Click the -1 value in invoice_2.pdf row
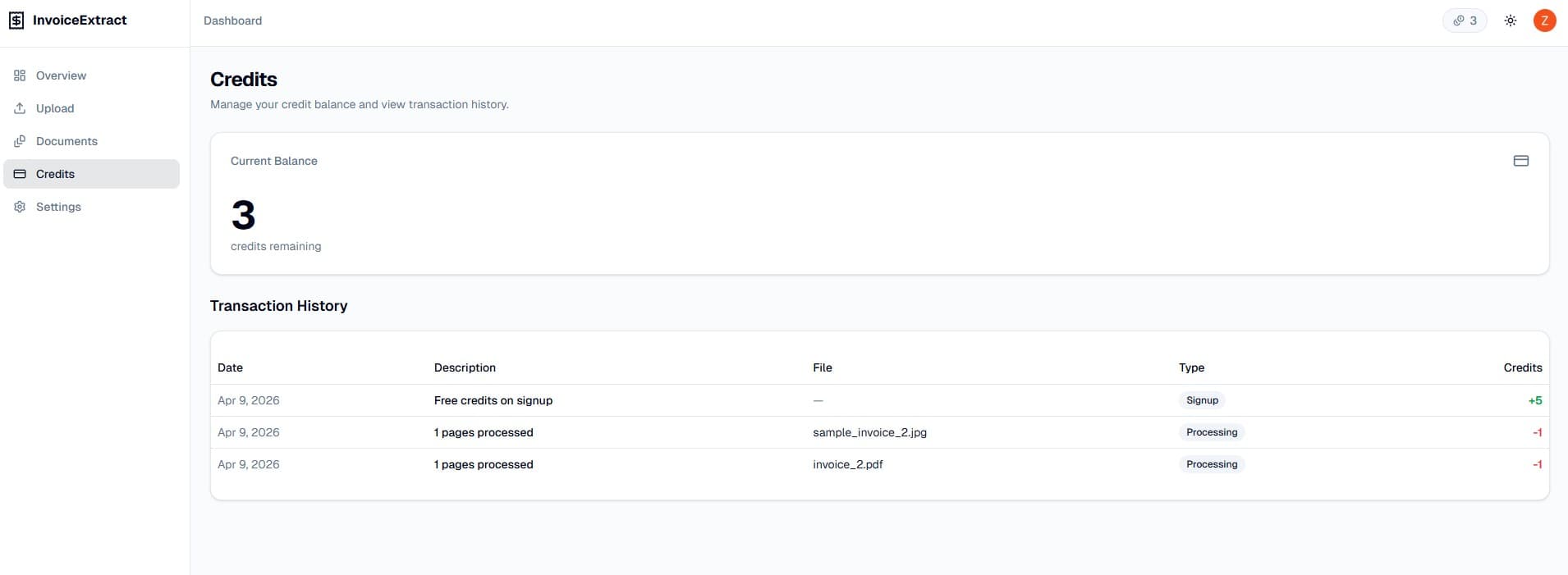The width and height of the screenshot is (1568, 575). (1537, 464)
